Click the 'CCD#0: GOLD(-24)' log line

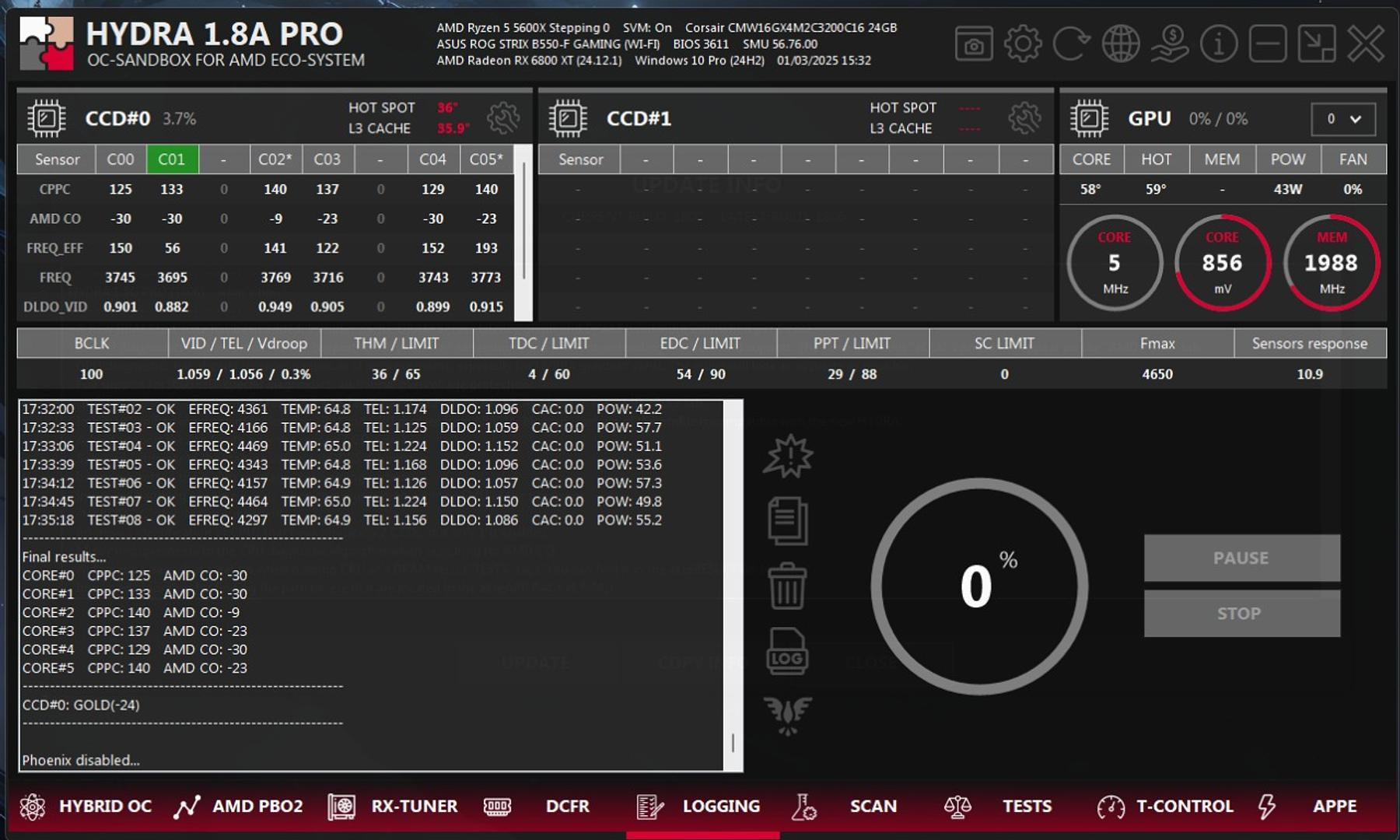coord(81,705)
